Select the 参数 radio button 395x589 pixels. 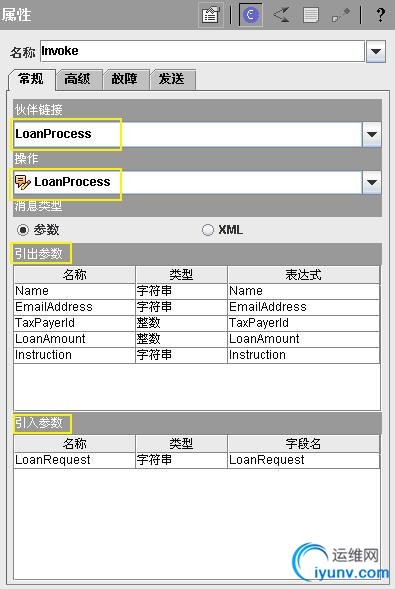coord(23,230)
